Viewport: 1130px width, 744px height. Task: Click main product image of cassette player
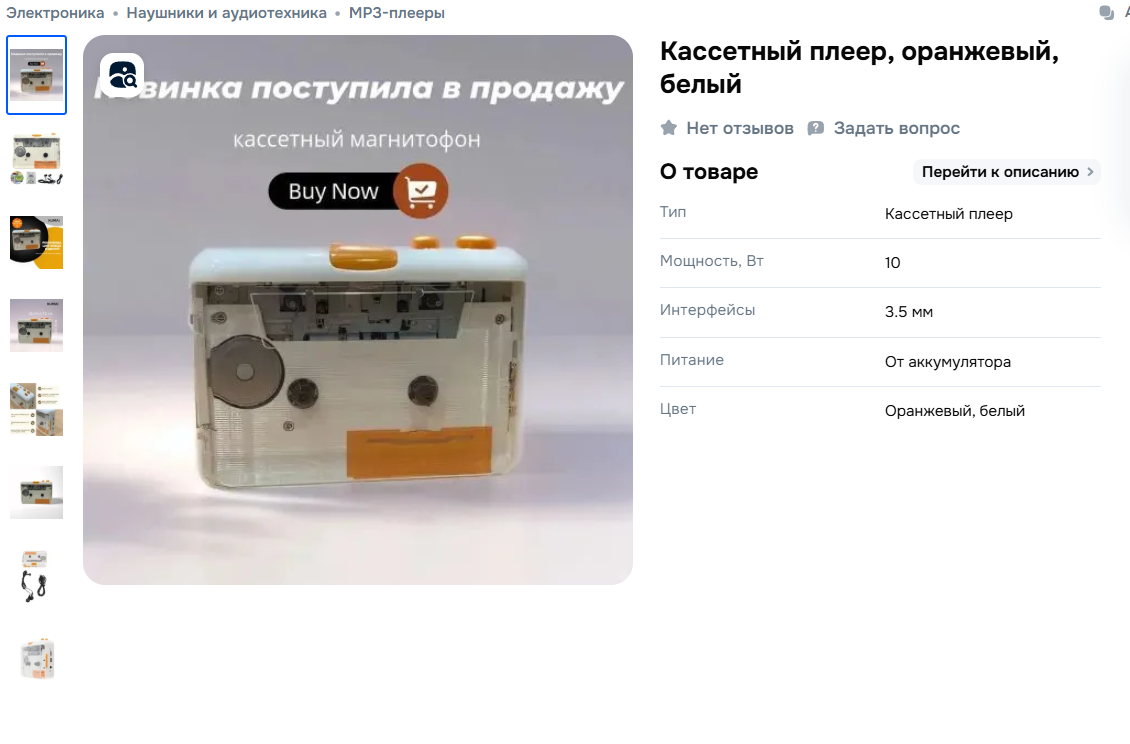358,310
